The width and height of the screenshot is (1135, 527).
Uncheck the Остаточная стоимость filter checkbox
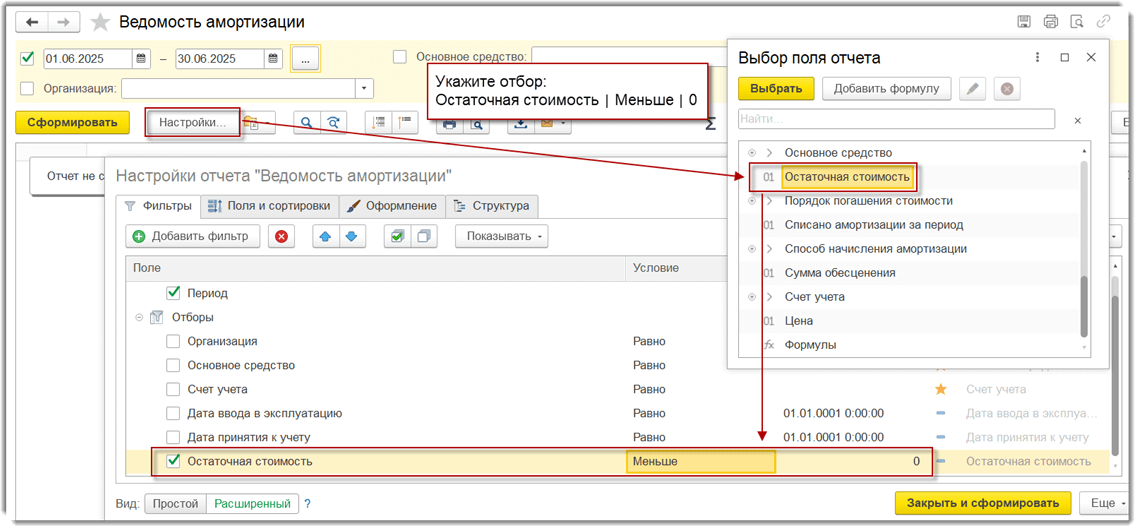pos(173,460)
